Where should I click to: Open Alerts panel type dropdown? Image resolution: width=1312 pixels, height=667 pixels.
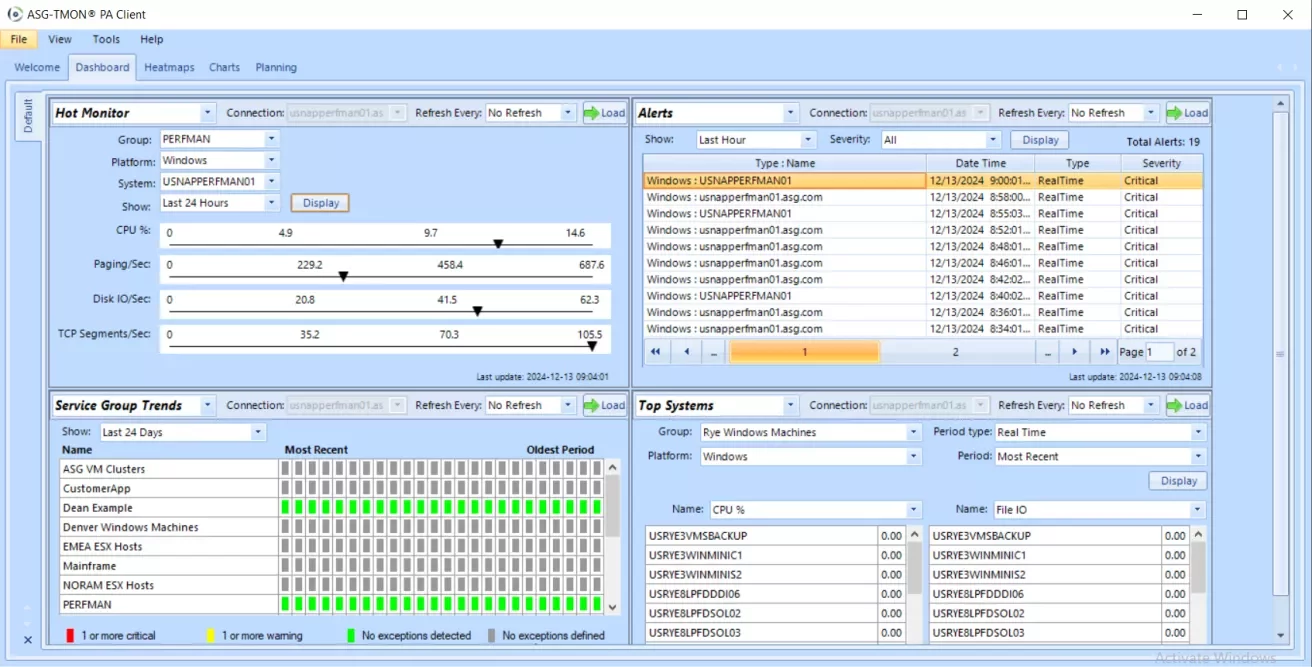pos(790,113)
